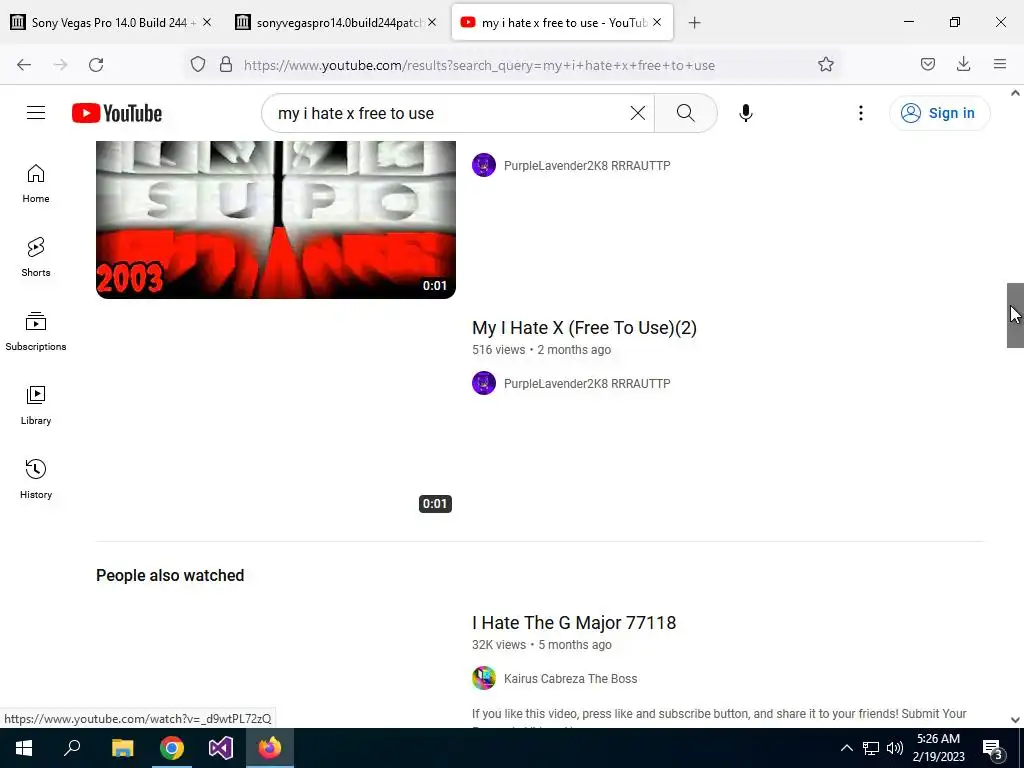Open the PurpleLavender2K8 channel under the 516-views video
Image resolution: width=1024 pixels, height=768 pixels.
586,383
